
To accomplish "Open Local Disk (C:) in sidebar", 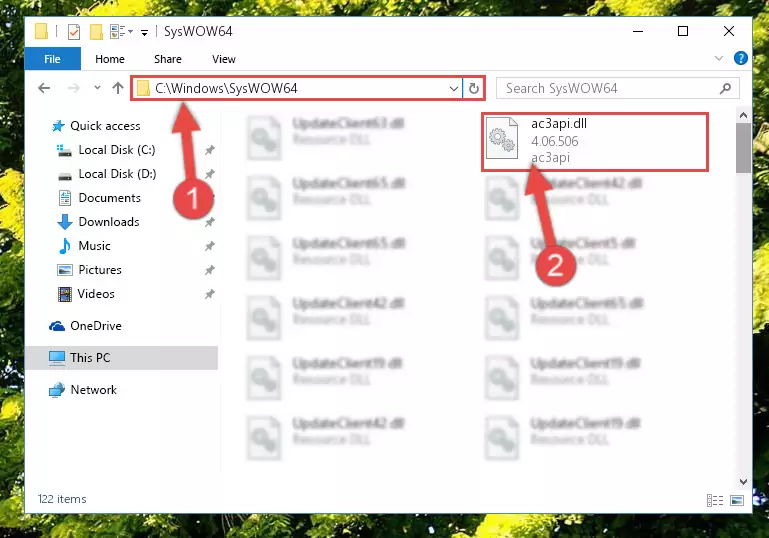I will click(117, 150).
